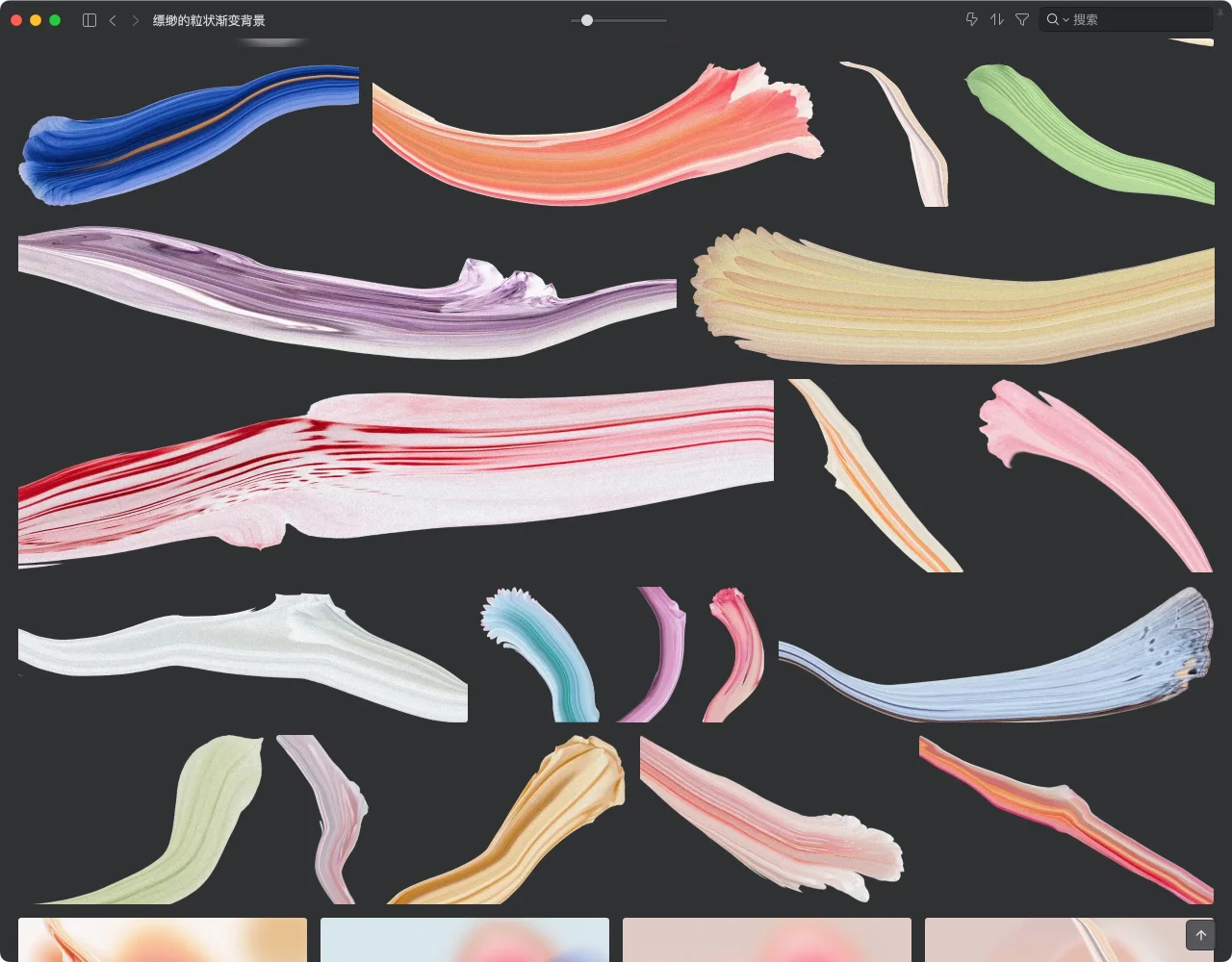Select the solid pink curved stroke thumbnail
1232x962 pixels.
(x=1096, y=475)
